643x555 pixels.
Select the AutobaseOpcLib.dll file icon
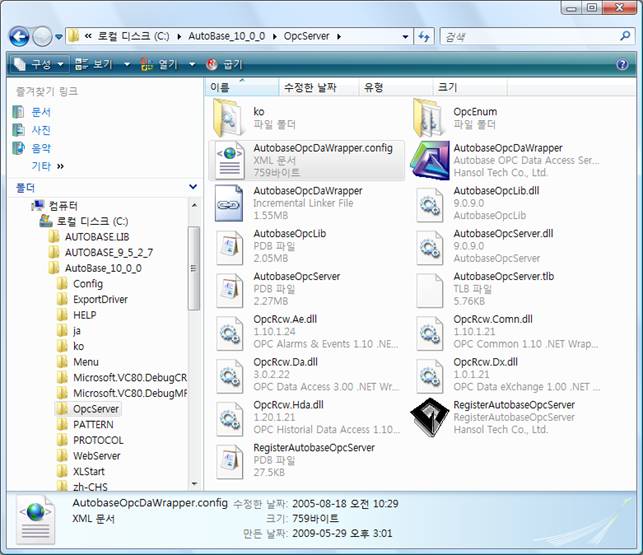pyautogui.click(x=432, y=201)
